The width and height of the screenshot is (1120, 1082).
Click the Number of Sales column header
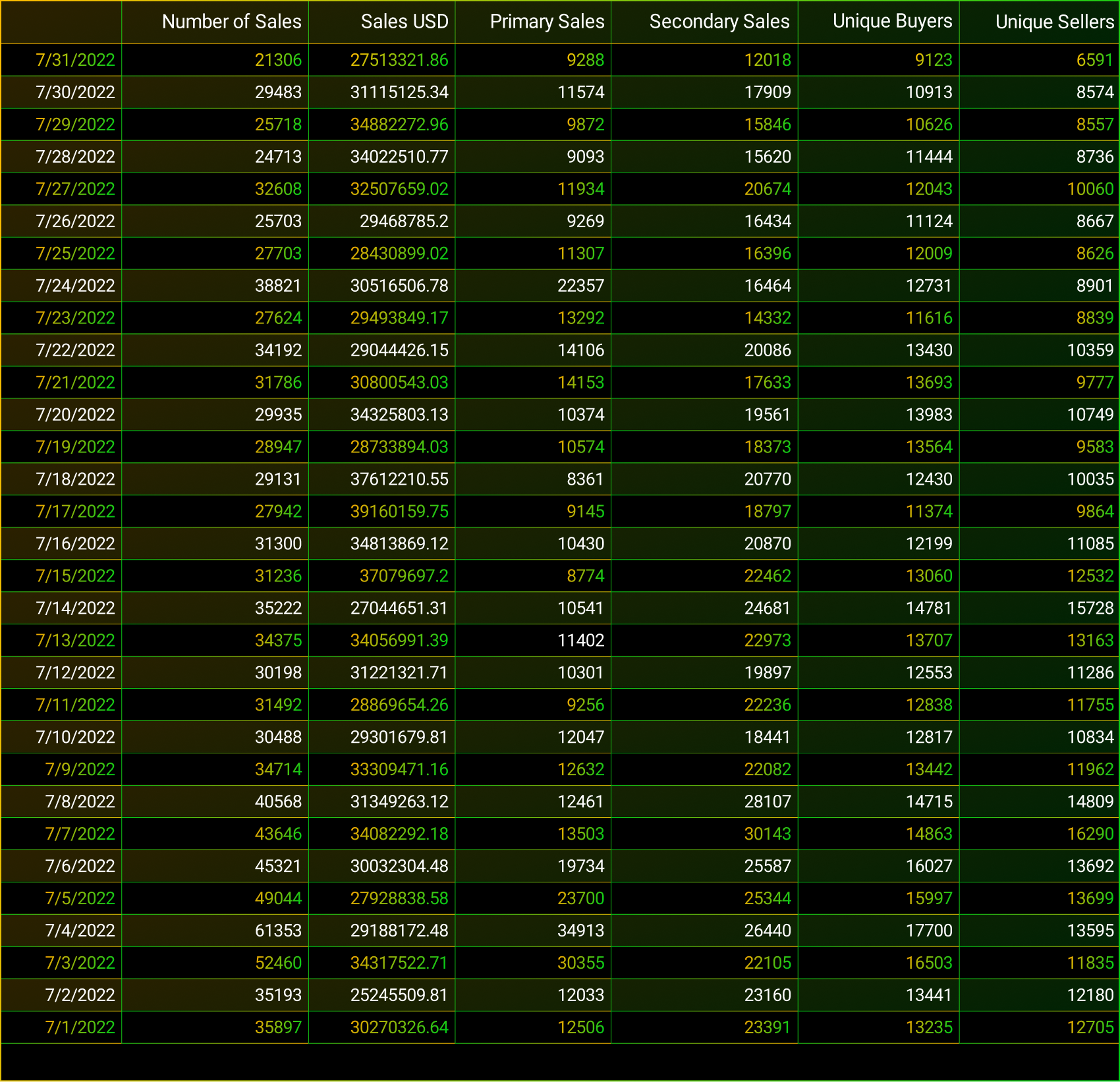coord(215,22)
